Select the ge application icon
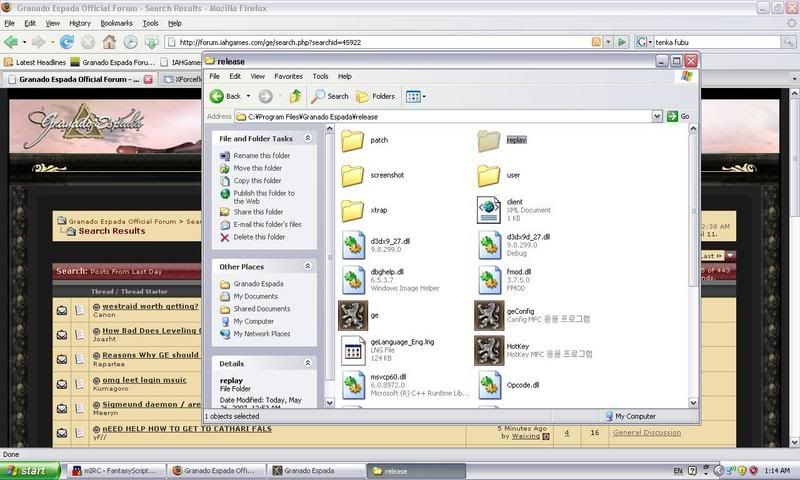This screenshot has width=800, height=480. [353, 315]
